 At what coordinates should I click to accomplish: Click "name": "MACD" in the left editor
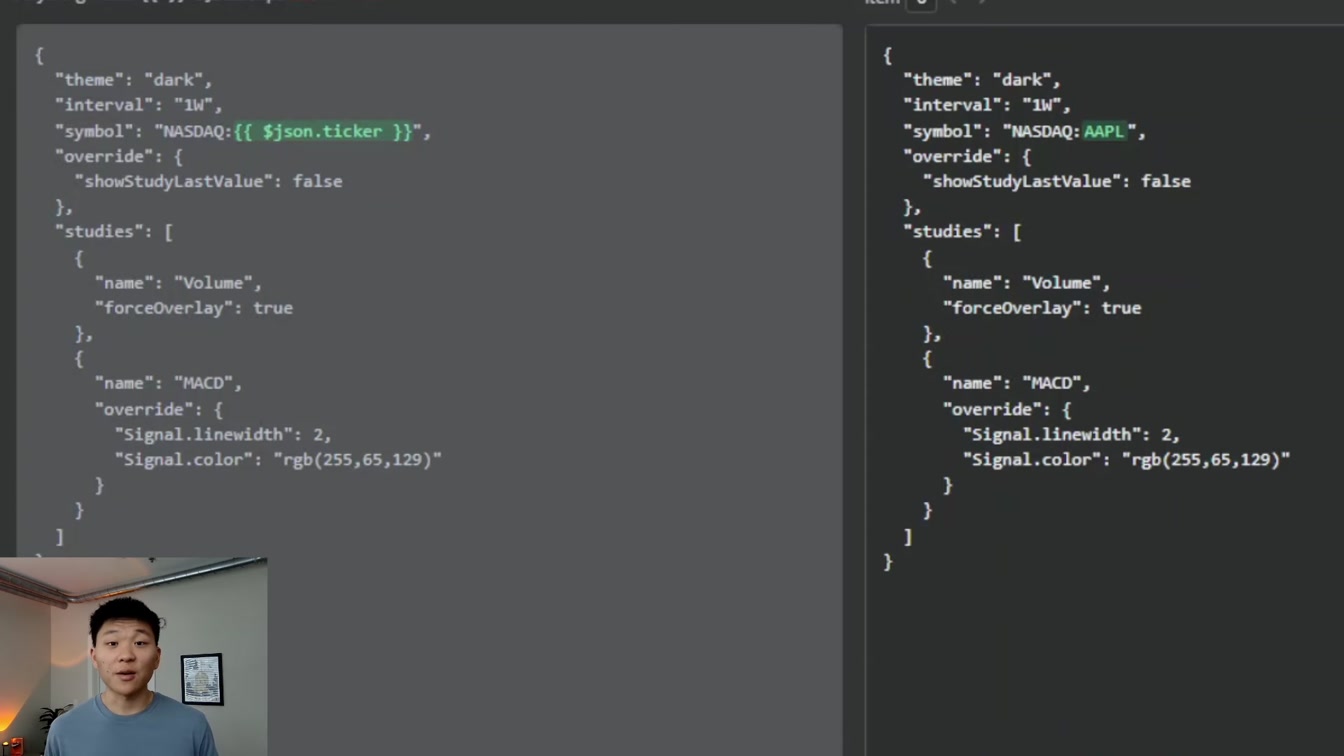[168, 383]
